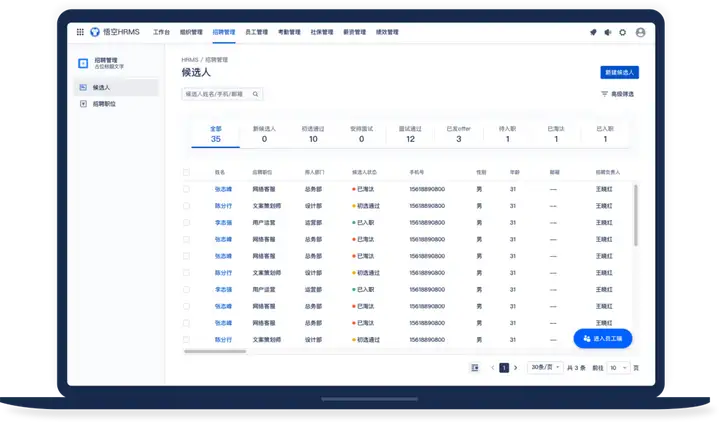720x423 pixels.
Task: Select the 初选通过 10 status tab
Action: (313, 134)
